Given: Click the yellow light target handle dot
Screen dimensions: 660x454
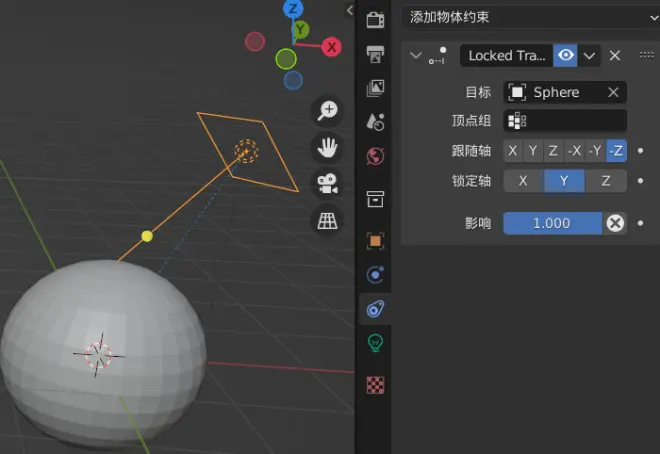Looking at the screenshot, I should coord(147,236).
